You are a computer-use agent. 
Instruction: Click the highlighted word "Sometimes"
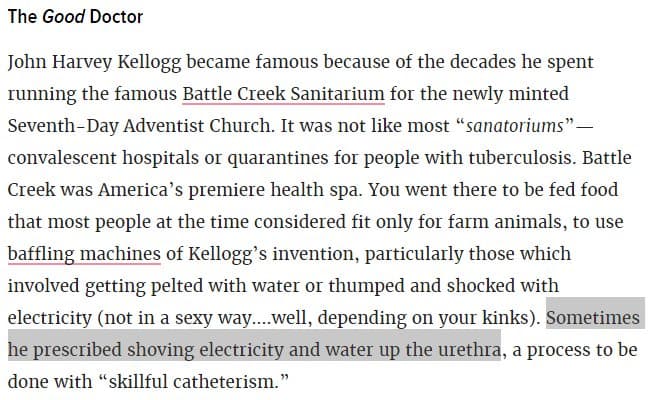point(593,319)
